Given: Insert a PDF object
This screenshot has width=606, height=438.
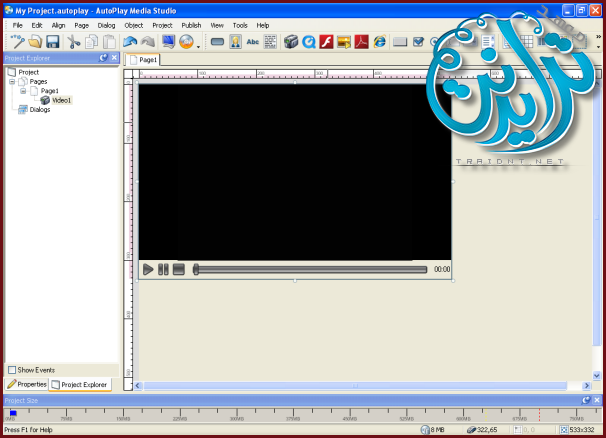Looking at the screenshot, I should tap(361, 41).
